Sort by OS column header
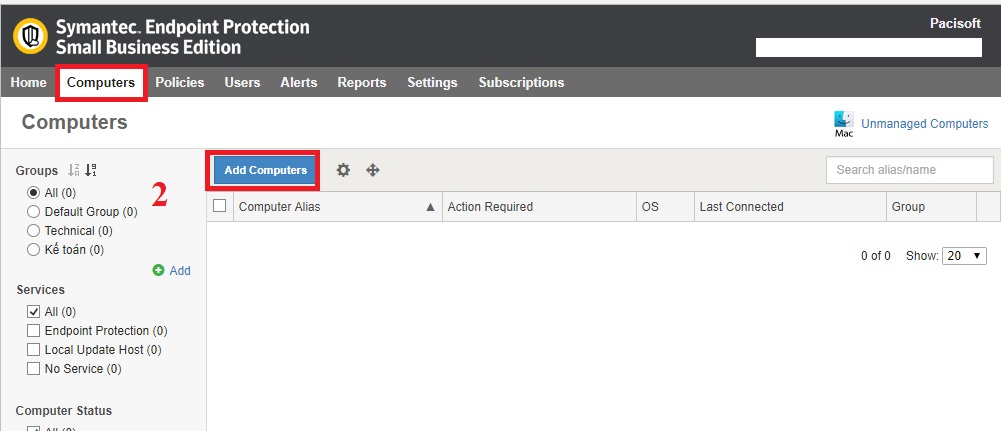This screenshot has width=1001, height=431. (665, 207)
